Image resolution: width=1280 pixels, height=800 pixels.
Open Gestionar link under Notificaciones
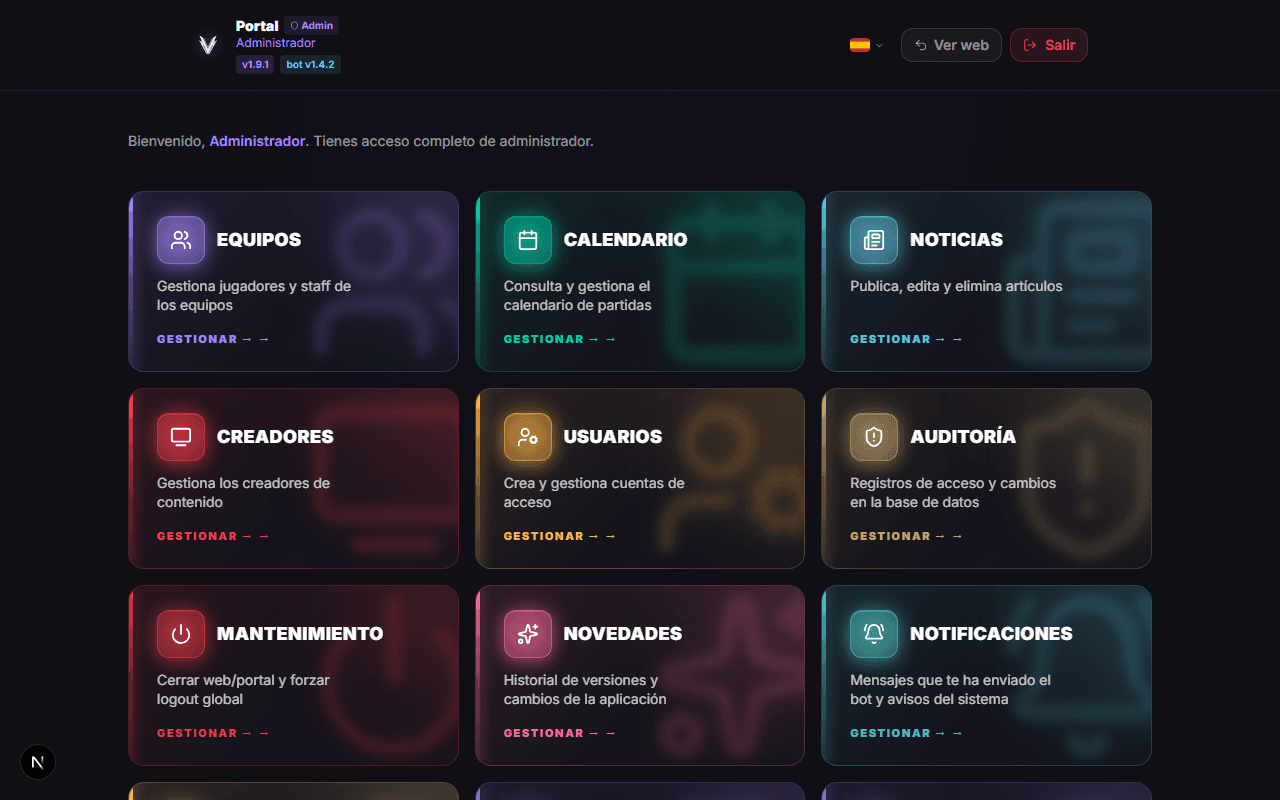(x=906, y=733)
